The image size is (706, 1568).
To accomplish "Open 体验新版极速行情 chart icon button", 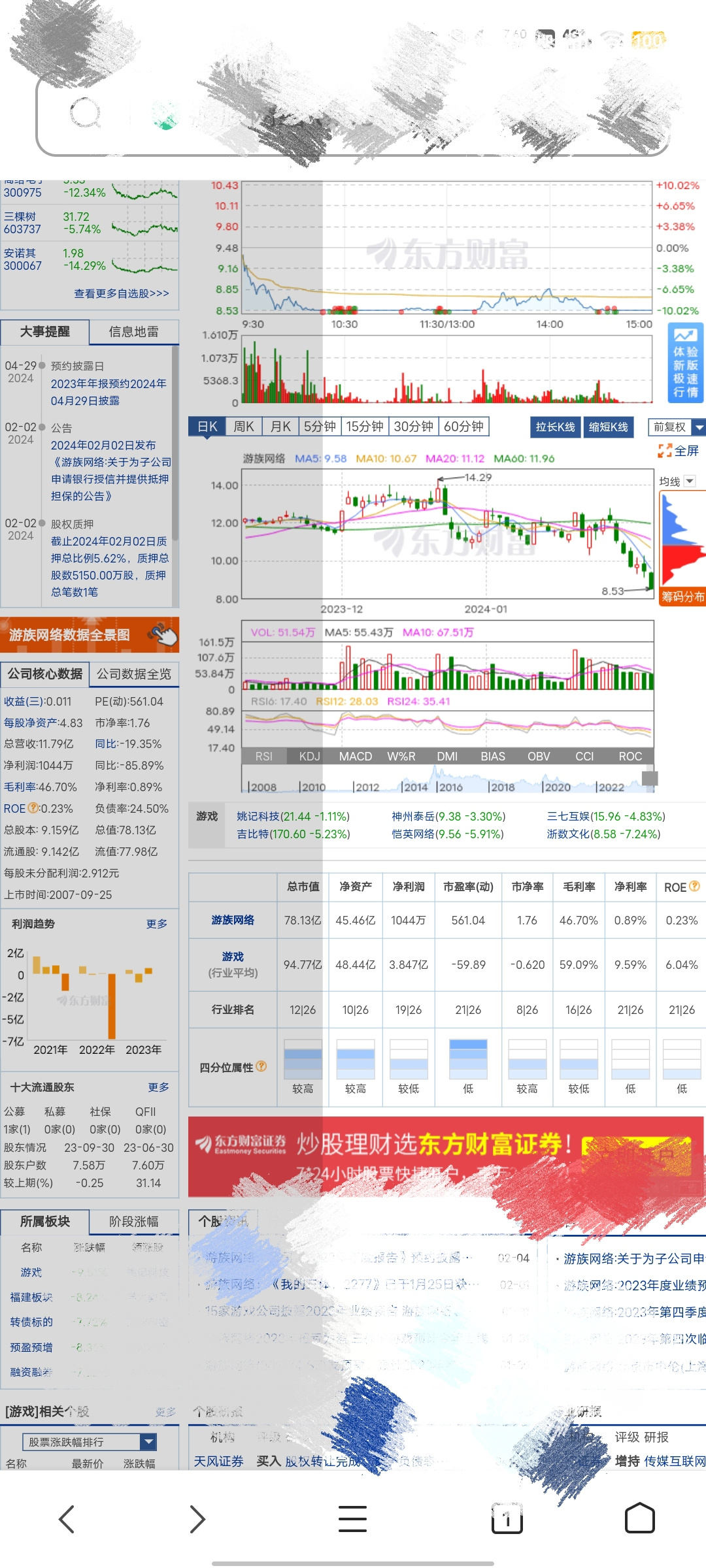I will pos(685,363).
